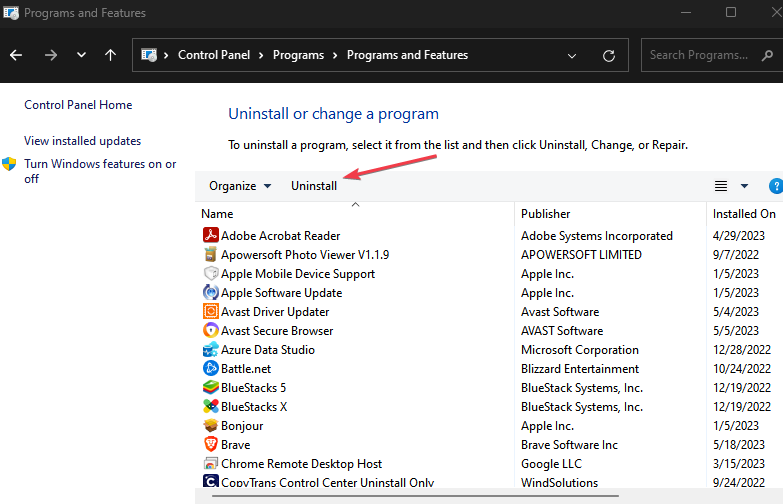The image size is (783, 504).
Task: Click the BlueStacks 5 icon
Action: coord(211,387)
